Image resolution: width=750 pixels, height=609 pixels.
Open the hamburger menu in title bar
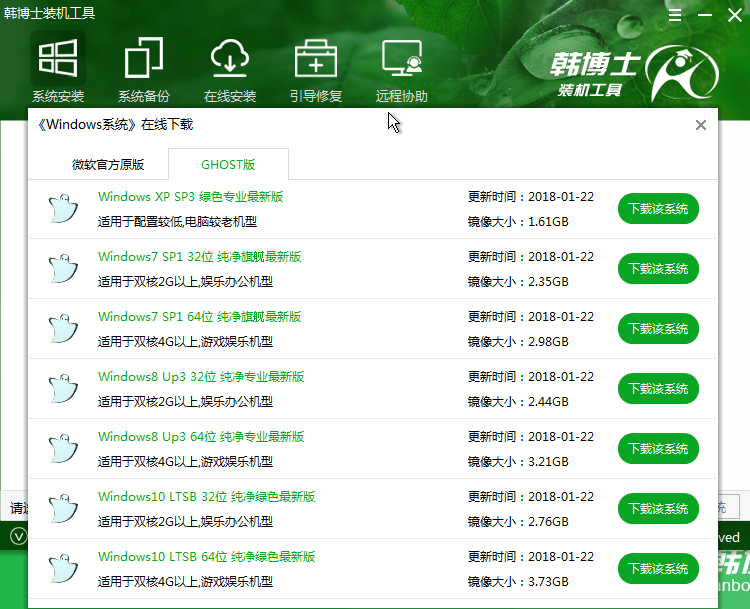pos(675,17)
